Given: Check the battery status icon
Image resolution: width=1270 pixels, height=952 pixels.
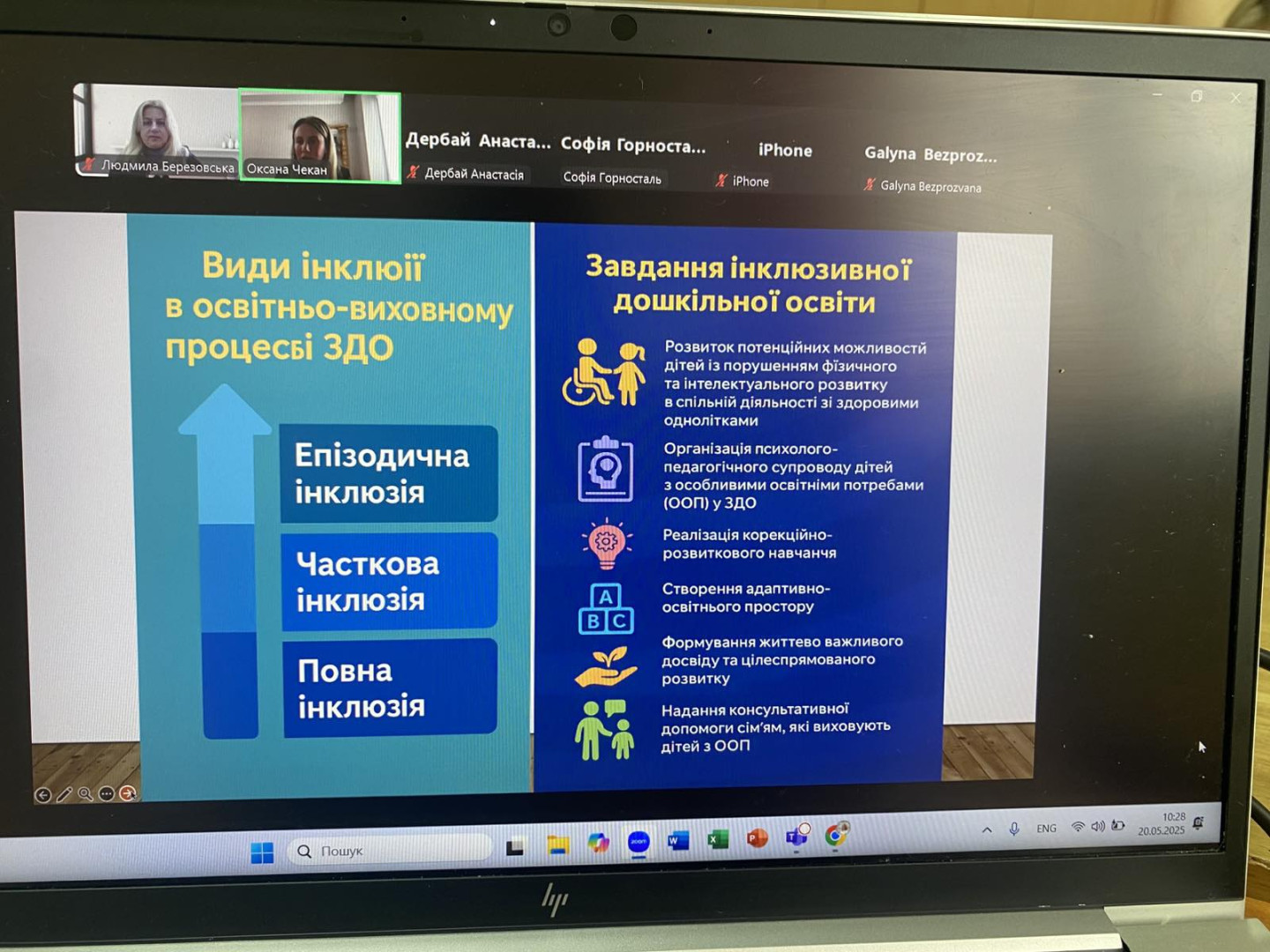Looking at the screenshot, I should 1118,825.
